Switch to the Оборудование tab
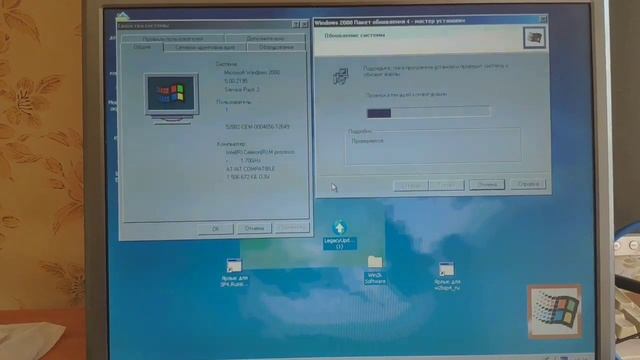The image size is (640, 360). coord(276,47)
